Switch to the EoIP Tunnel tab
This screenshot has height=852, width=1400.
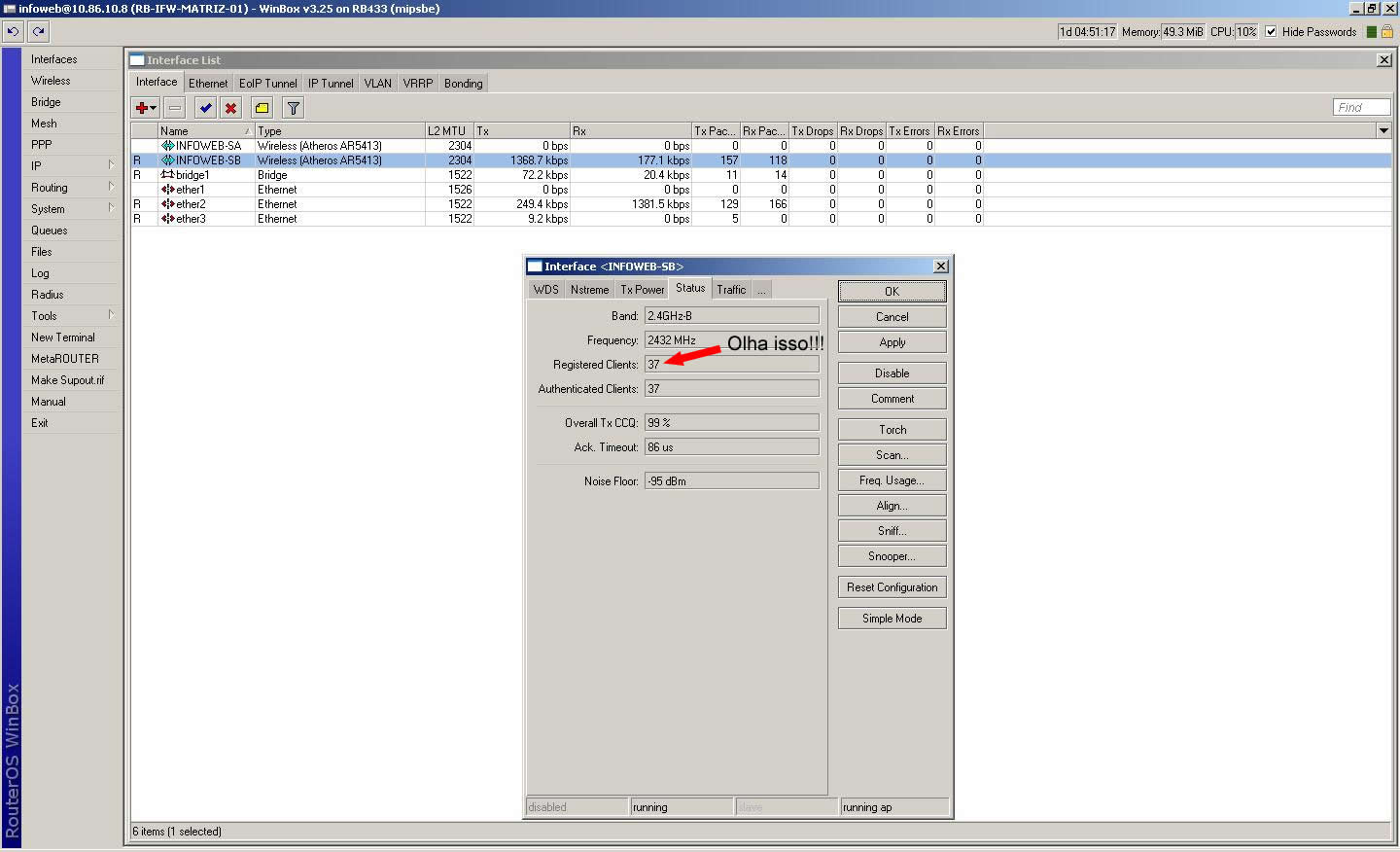pyautogui.click(x=267, y=84)
